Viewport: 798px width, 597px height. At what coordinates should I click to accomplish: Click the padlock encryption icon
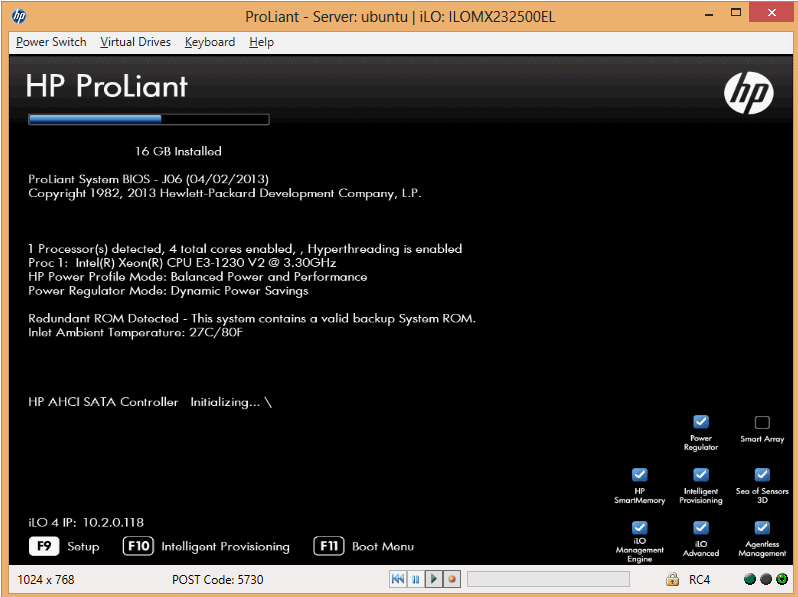point(672,579)
